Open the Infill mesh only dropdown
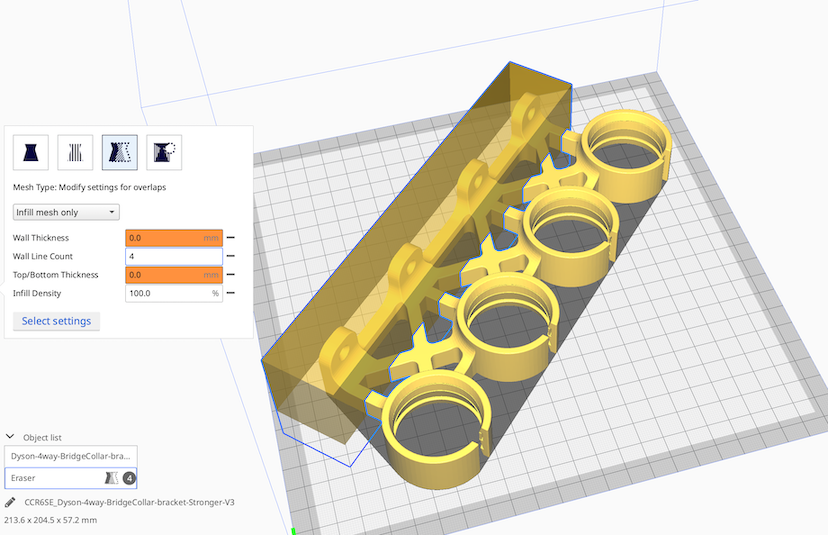The image size is (828, 535). click(66, 212)
